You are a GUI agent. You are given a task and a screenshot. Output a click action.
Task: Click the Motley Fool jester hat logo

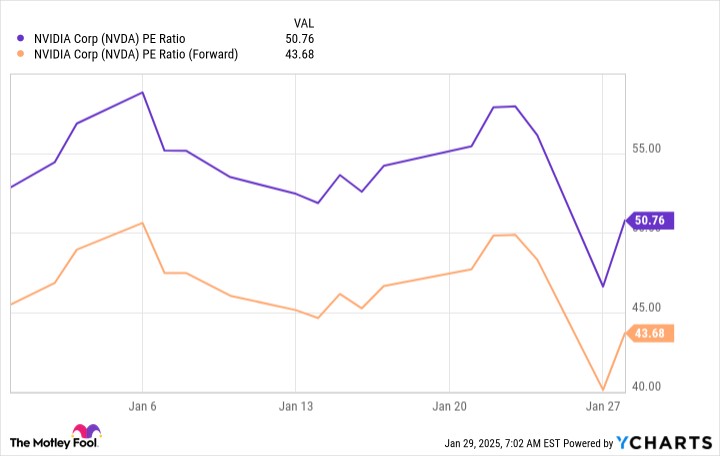coord(86,431)
